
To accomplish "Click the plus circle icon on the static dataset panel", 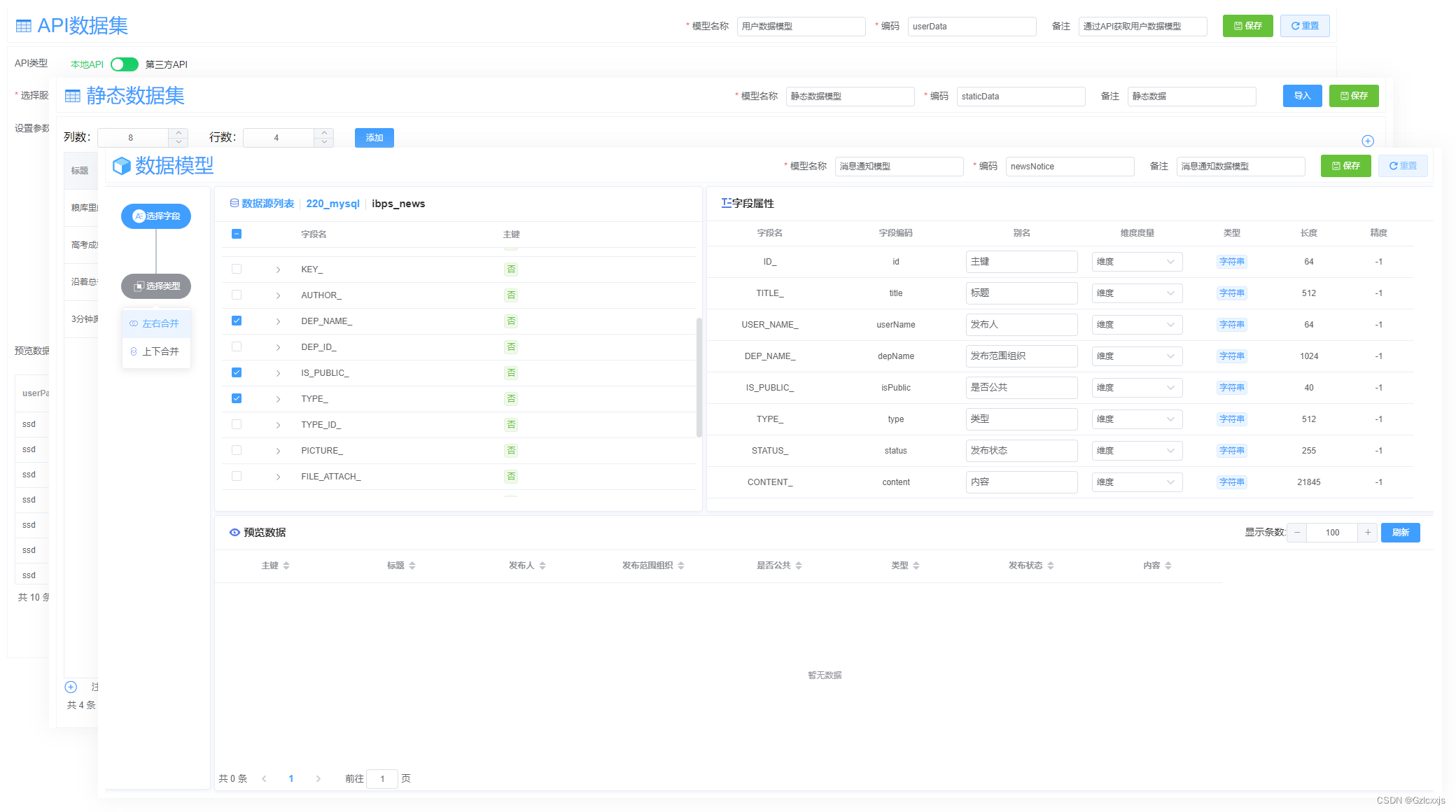I will 1367,141.
